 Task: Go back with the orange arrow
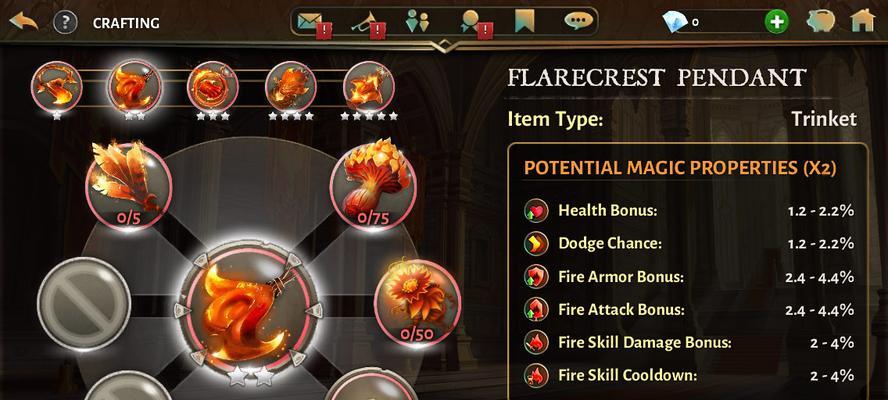pyautogui.click(x=24, y=22)
